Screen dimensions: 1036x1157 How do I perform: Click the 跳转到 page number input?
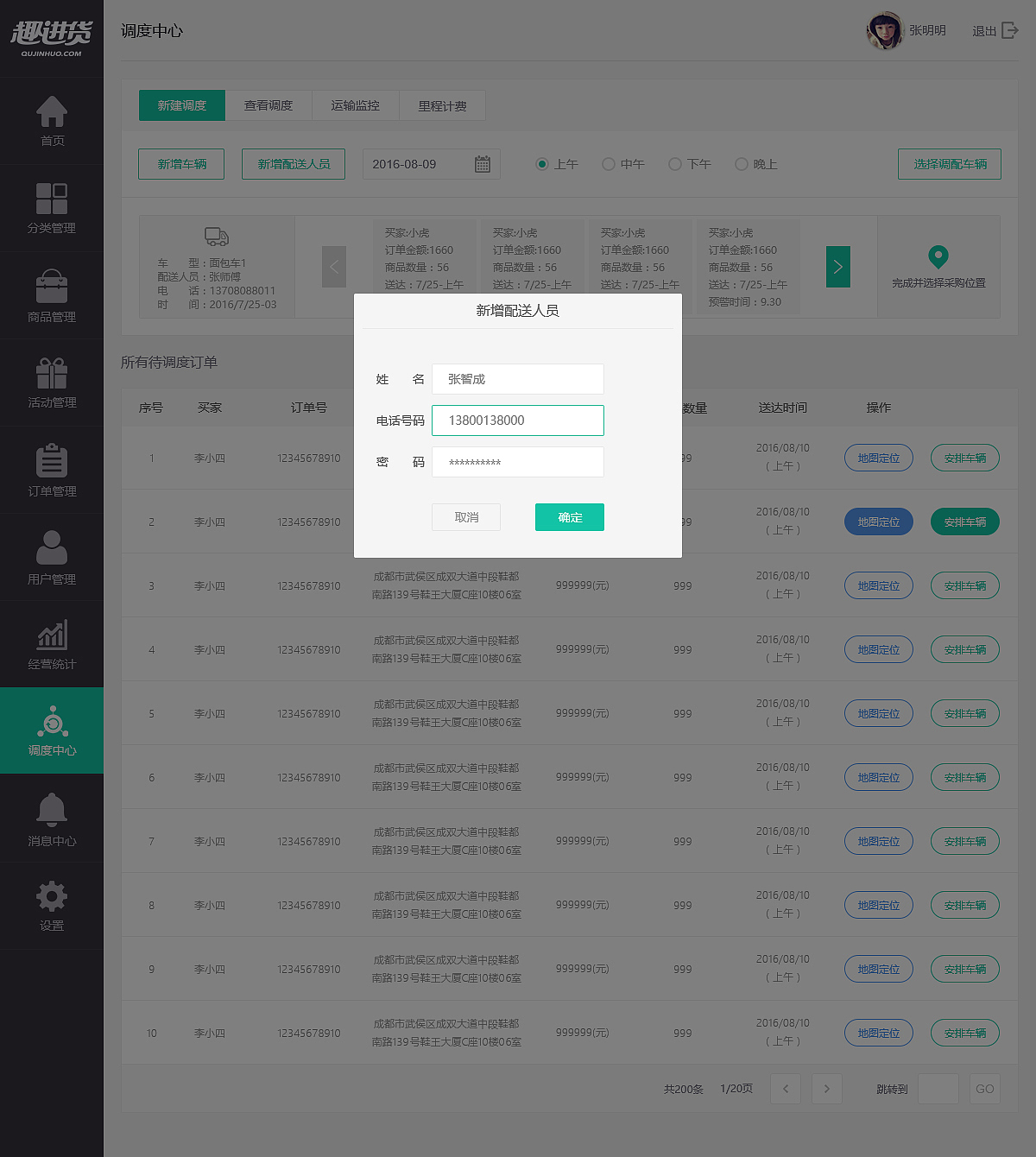tap(938, 1089)
